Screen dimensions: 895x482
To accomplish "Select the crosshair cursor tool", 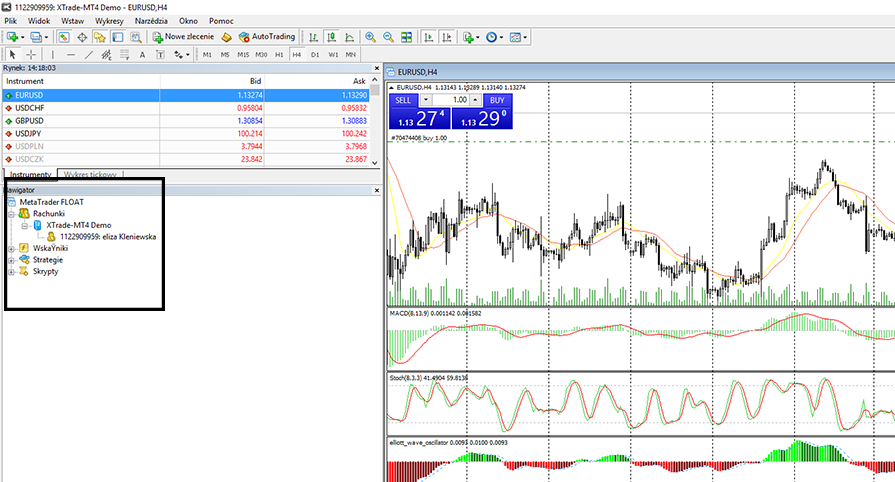I will pos(31,54).
